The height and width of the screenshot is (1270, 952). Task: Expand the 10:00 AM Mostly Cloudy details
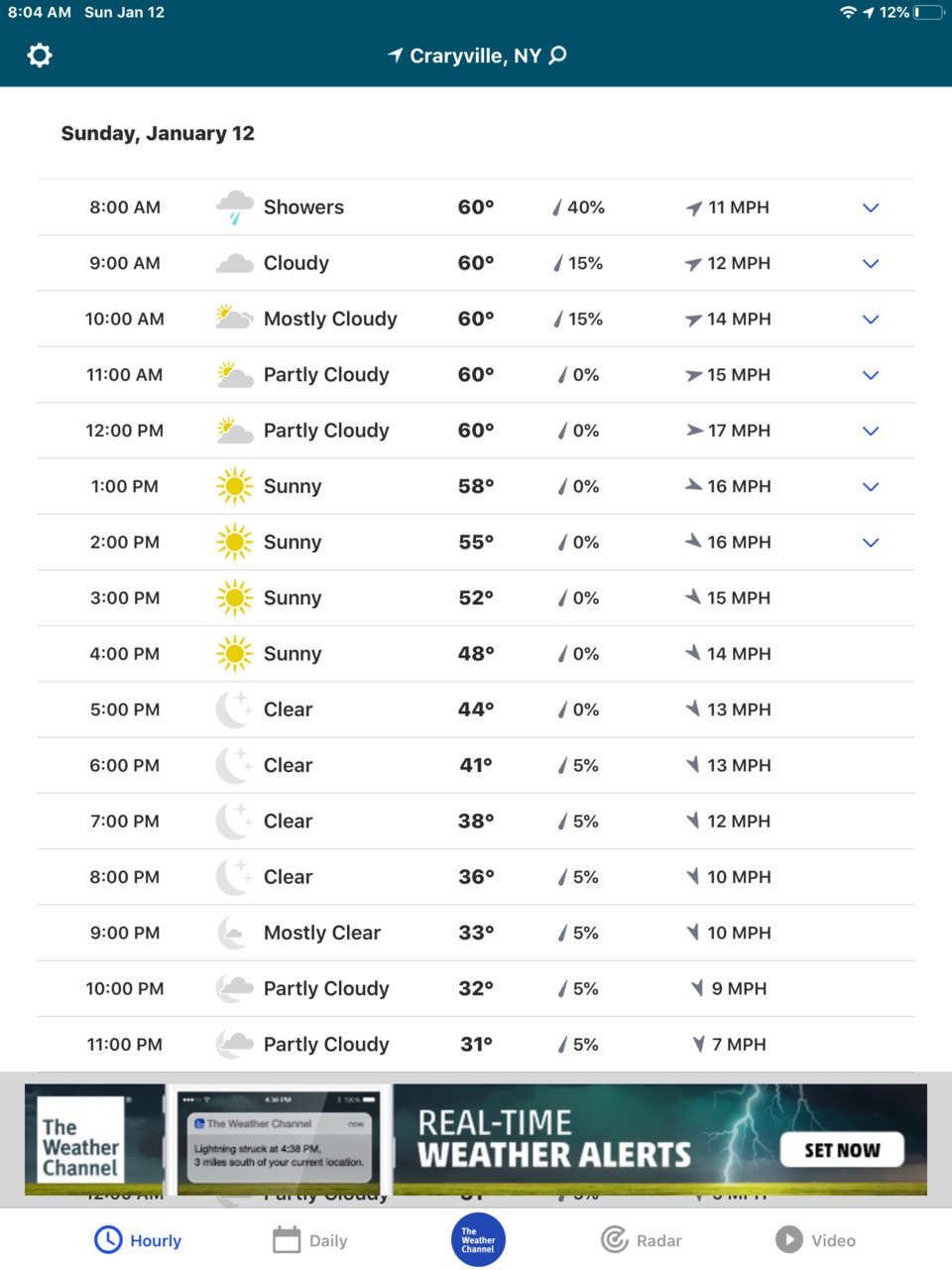click(x=871, y=319)
